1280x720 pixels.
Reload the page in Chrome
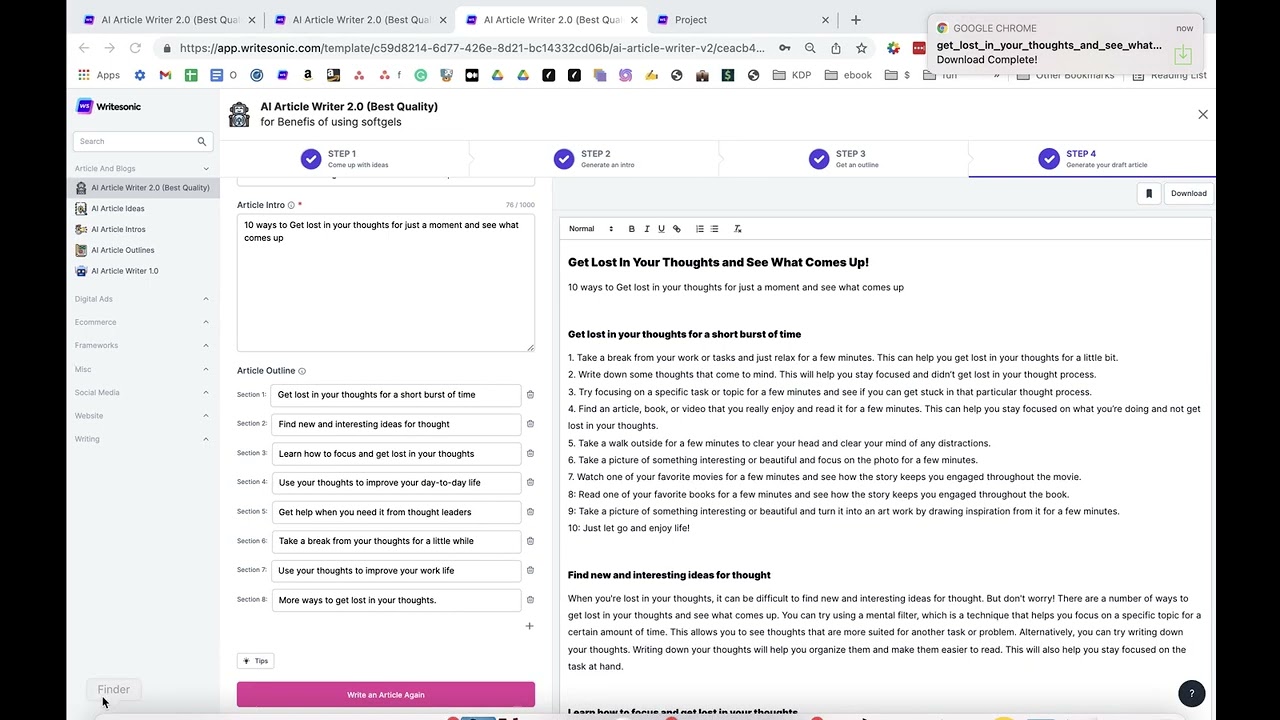coord(135,48)
